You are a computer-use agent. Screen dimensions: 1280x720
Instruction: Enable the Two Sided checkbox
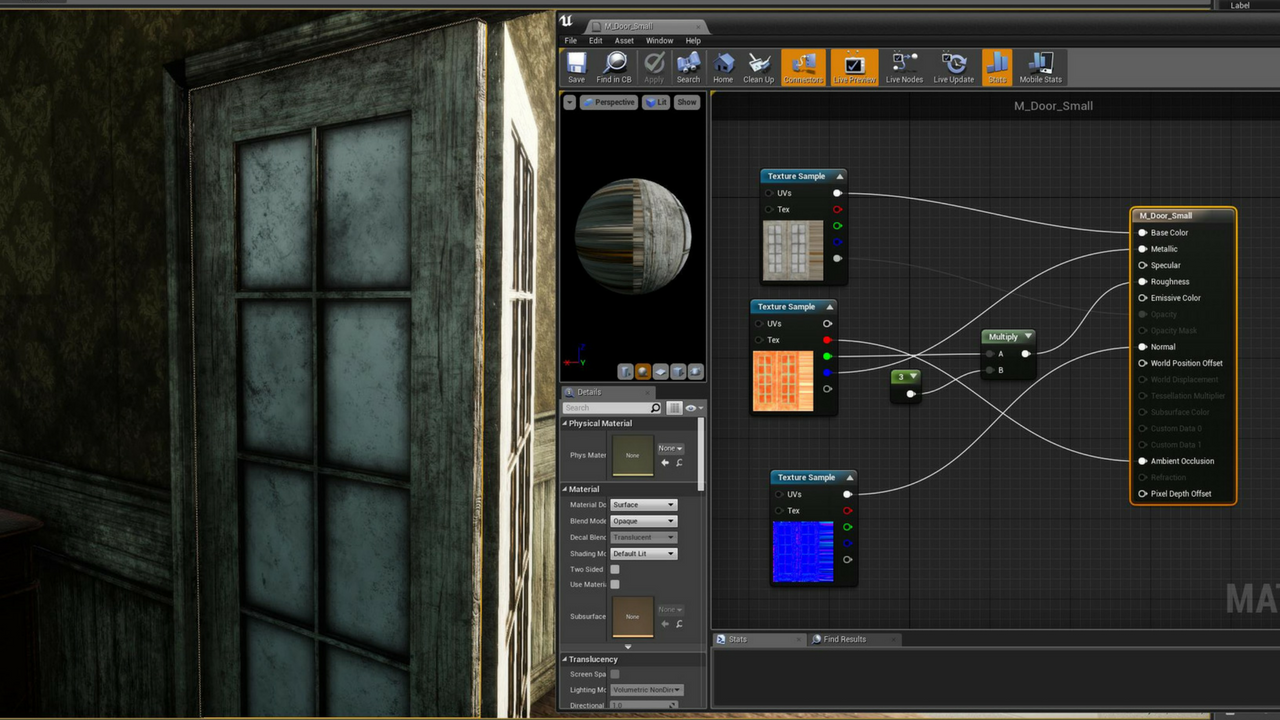click(615, 569)
